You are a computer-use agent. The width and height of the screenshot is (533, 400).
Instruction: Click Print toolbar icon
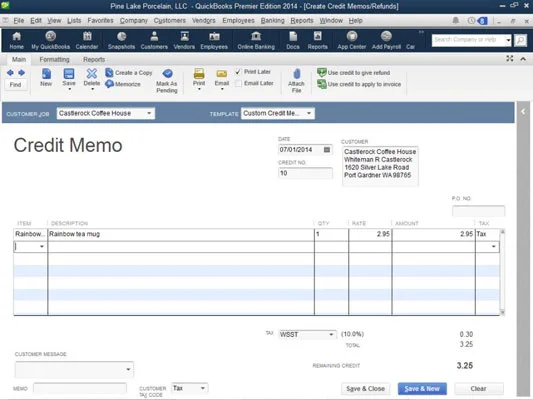[x=199, y=79]
